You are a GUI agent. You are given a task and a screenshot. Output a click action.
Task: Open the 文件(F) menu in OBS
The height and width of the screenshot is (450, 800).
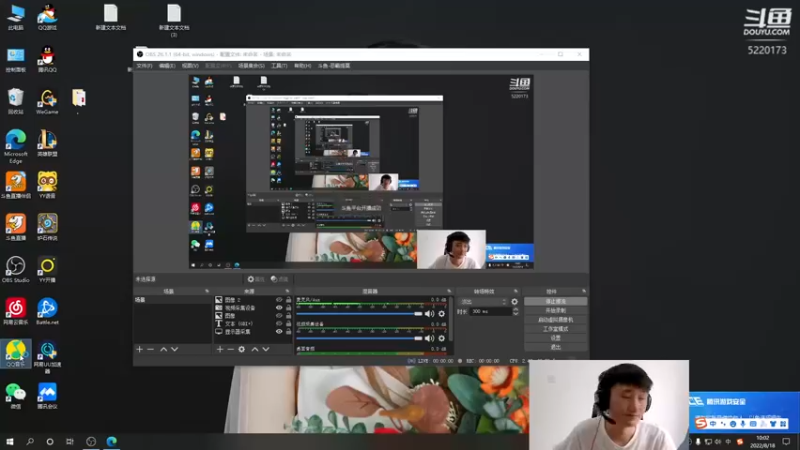tap(144, 66)
